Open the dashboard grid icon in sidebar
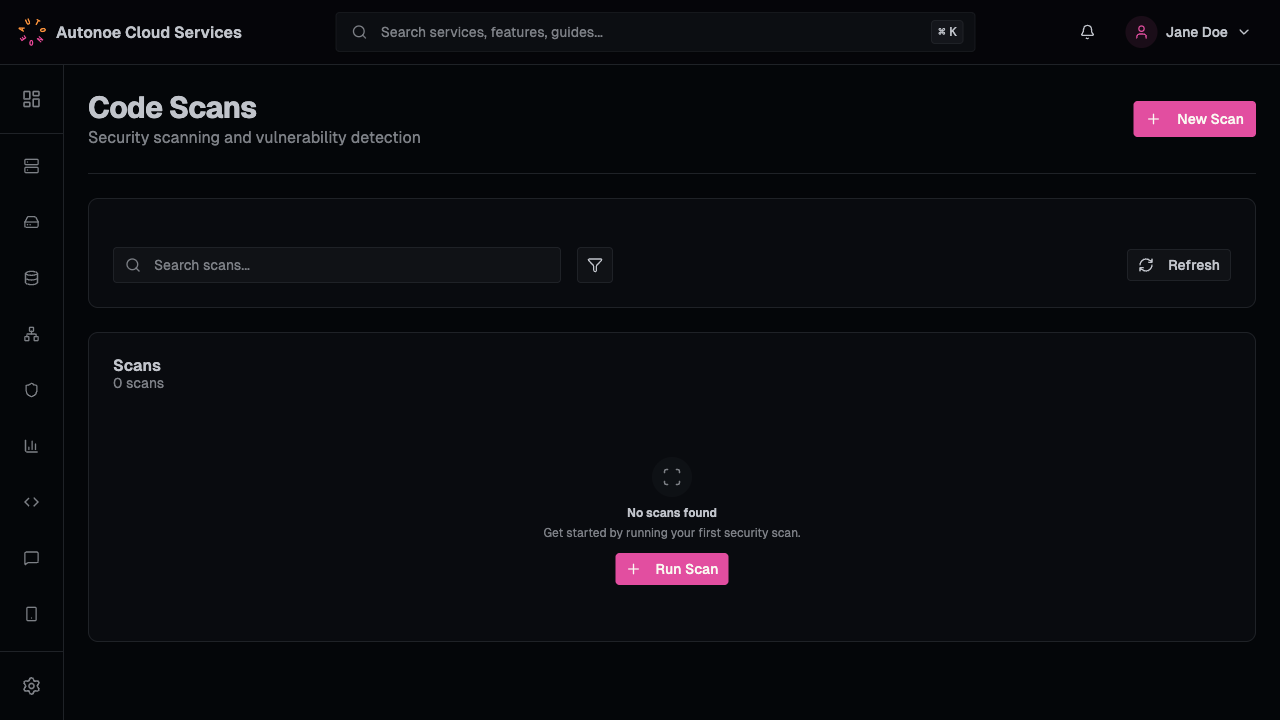 [31, 99]
